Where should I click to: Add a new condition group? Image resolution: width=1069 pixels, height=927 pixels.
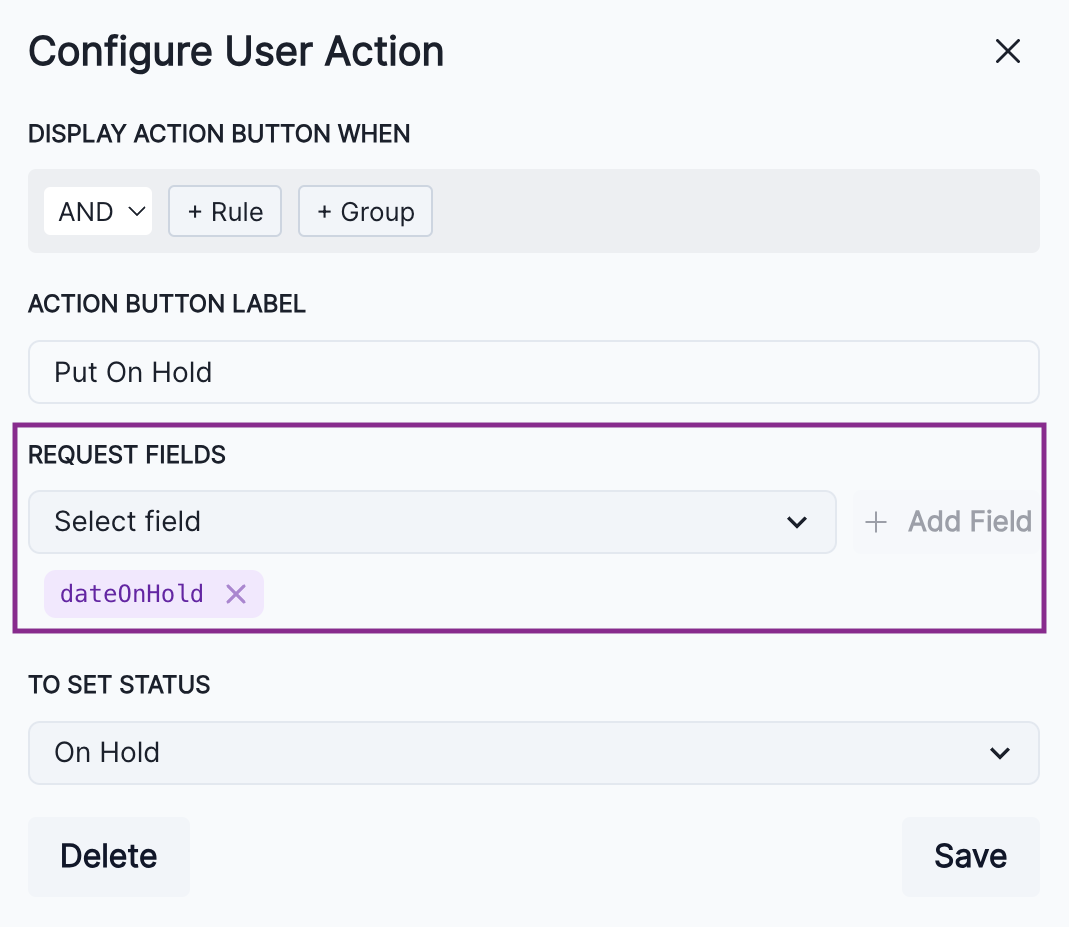tap(365, 211)
